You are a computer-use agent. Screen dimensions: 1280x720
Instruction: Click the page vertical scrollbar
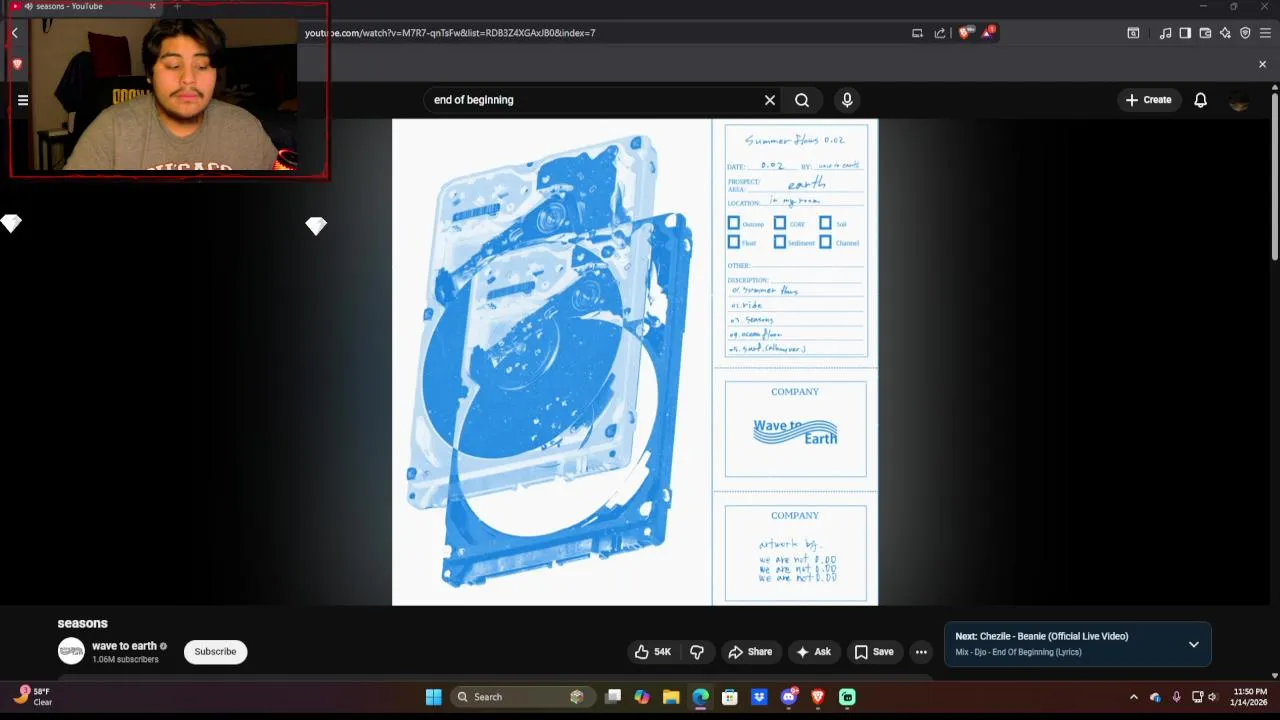click(1274, 175)
